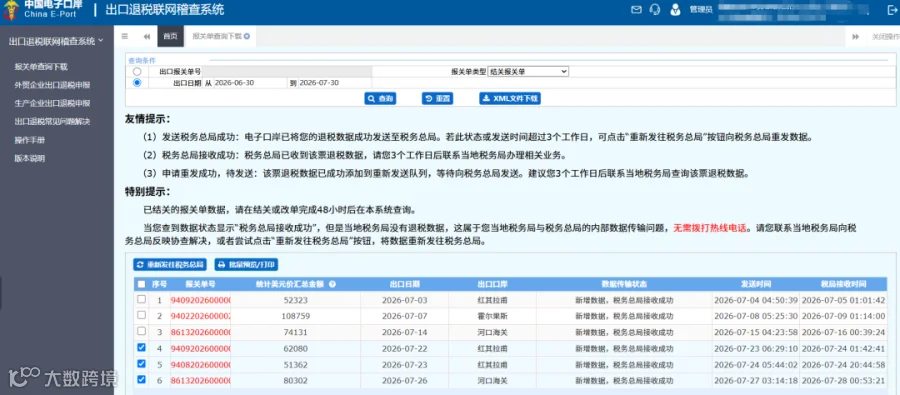Image resolution: width=900 pixels, height=395 pixels.
Task: Click amount cell 51362
Action: click(296, 364)
